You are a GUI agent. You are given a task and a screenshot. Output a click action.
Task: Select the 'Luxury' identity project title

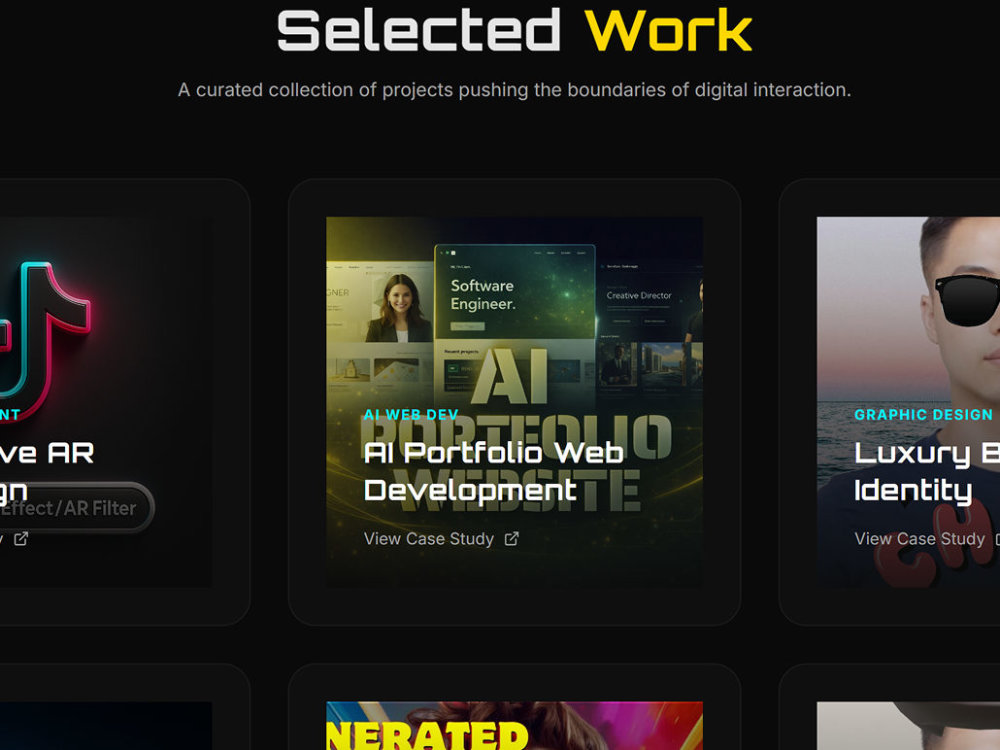(x=927, y=471)
